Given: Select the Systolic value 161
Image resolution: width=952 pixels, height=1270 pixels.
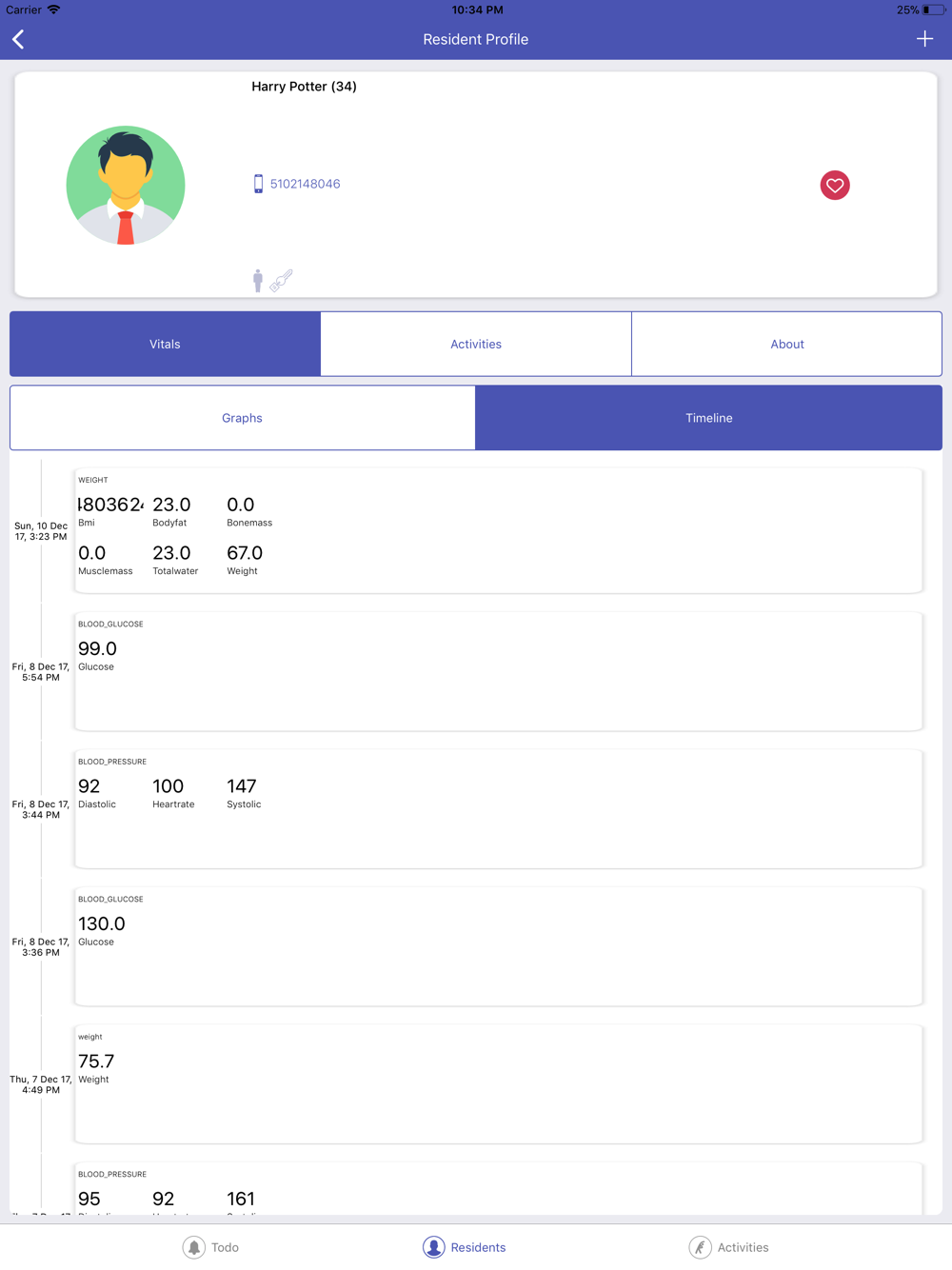Looking at the screenshot, I should pyautogui.click(x=241, y=1199).
